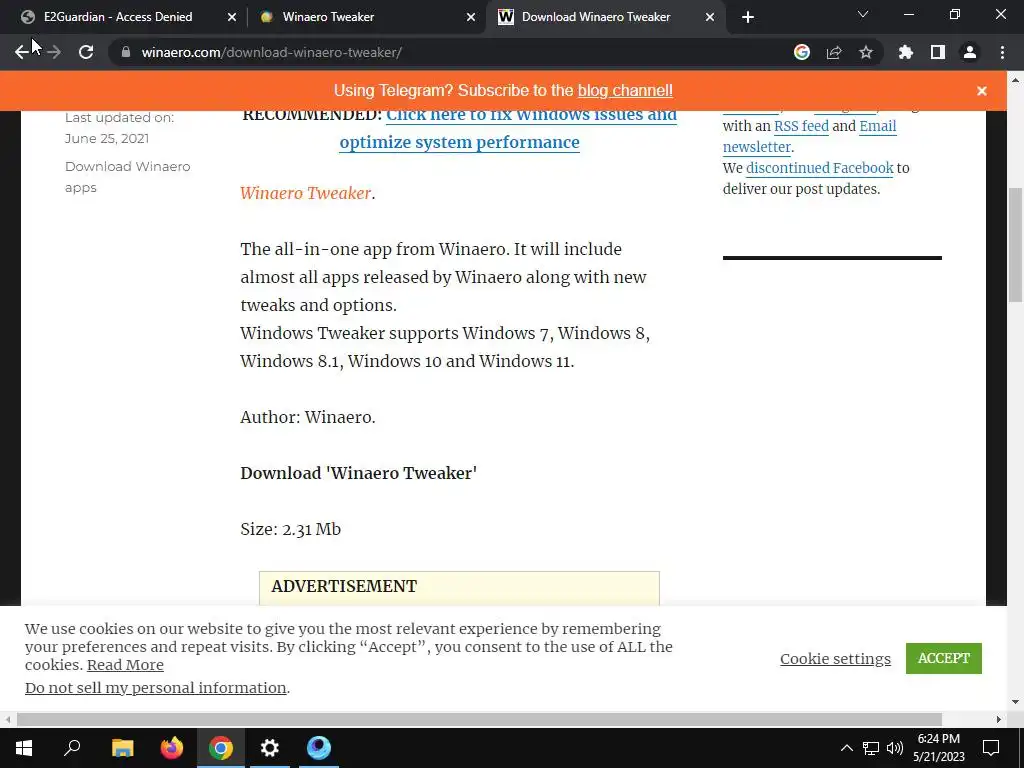The height and width of the screenshot is (768, 1024).
Task: Follow the optimize system performance link
Action: click(x=459, y=142)
